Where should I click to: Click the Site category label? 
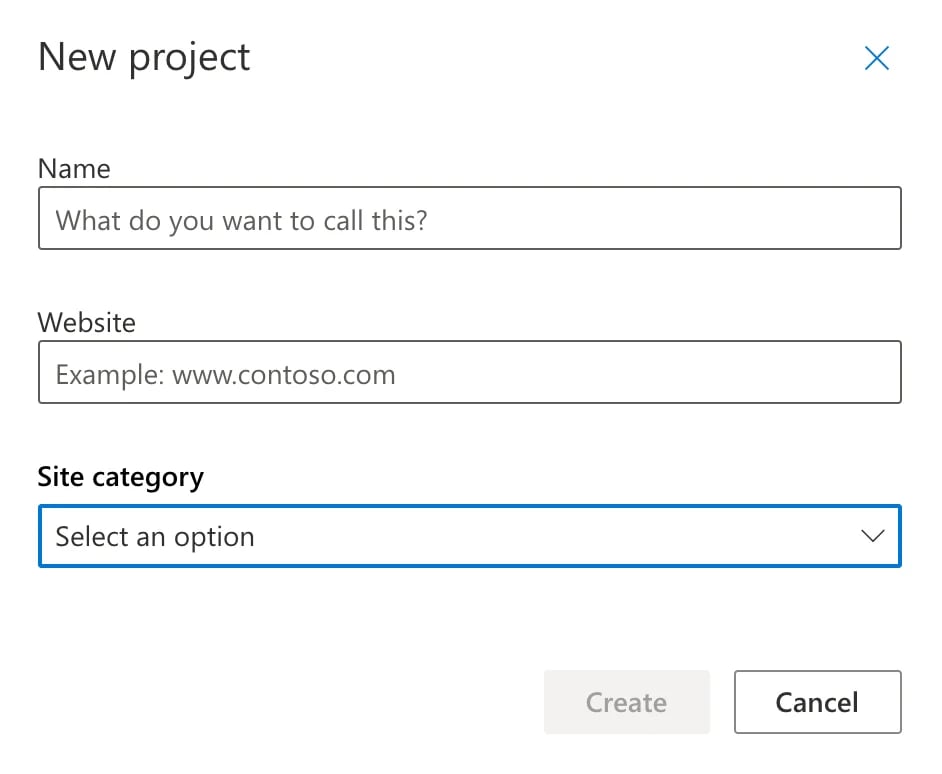point(120,477)
